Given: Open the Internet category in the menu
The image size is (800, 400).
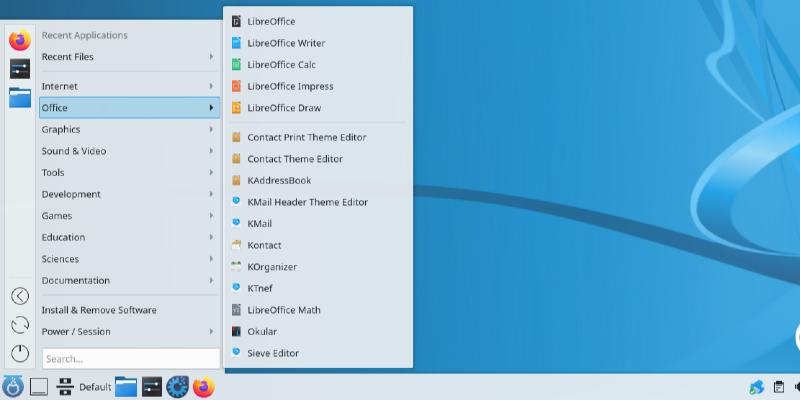Looking at the screenshot, I should (x=128, y=86).
